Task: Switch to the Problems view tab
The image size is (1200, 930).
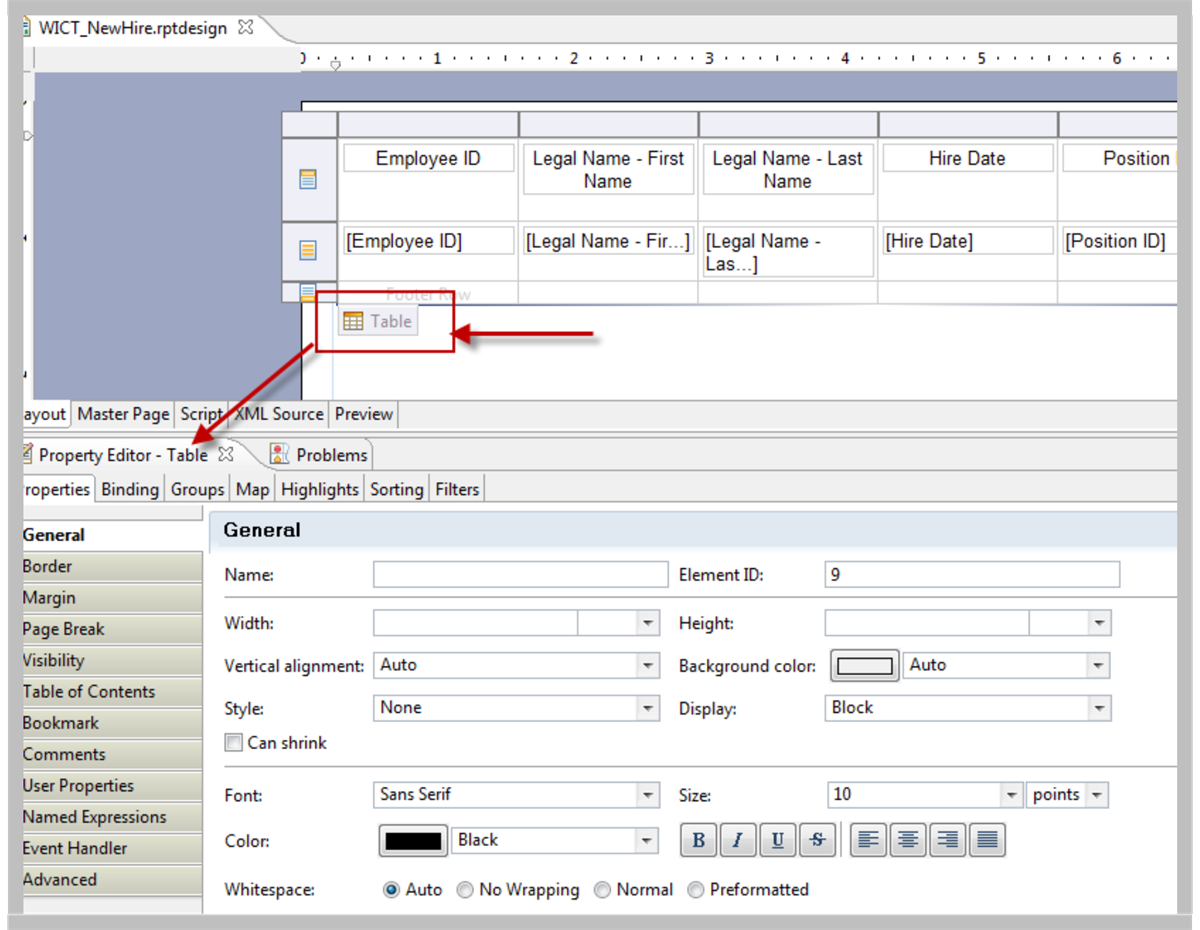Action: pyautogui.click(x=319, y=455)
